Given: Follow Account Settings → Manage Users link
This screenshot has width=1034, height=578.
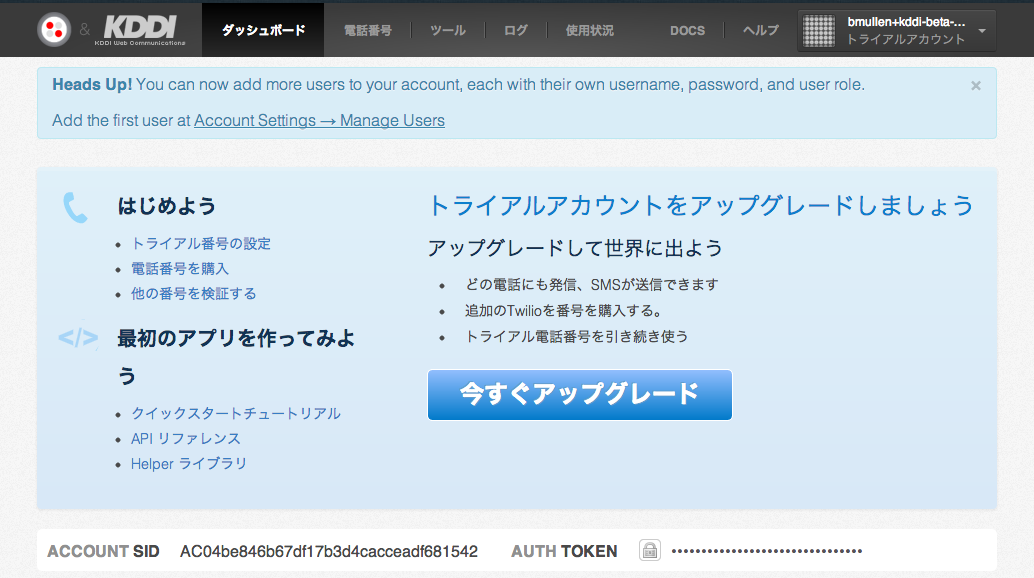Looking at the screenshot, I should (319, 121).
